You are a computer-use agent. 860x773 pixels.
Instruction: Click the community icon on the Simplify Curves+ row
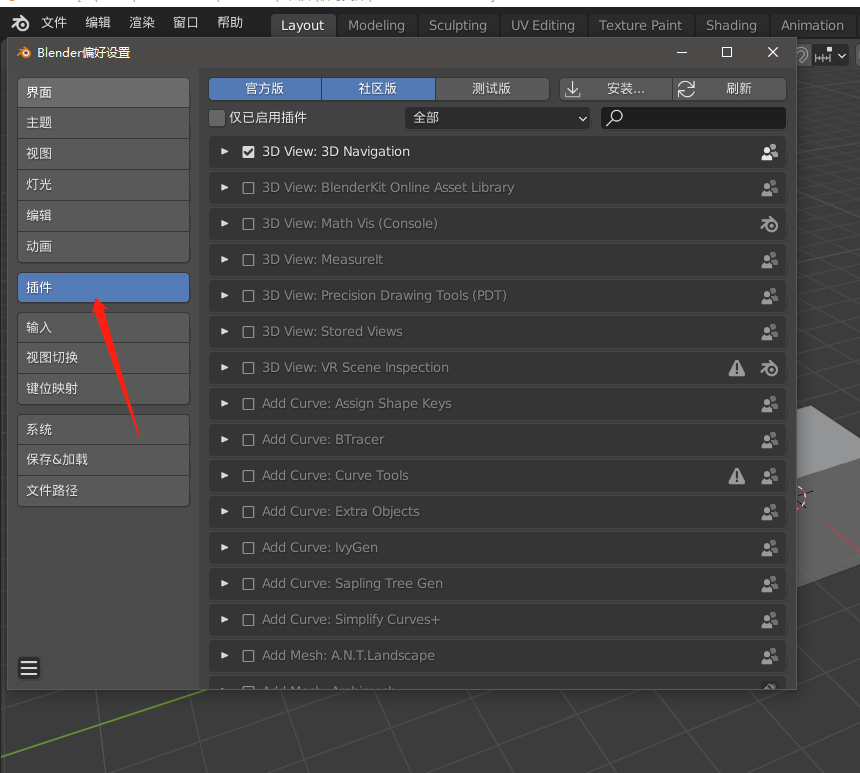[x=770, y=620]
